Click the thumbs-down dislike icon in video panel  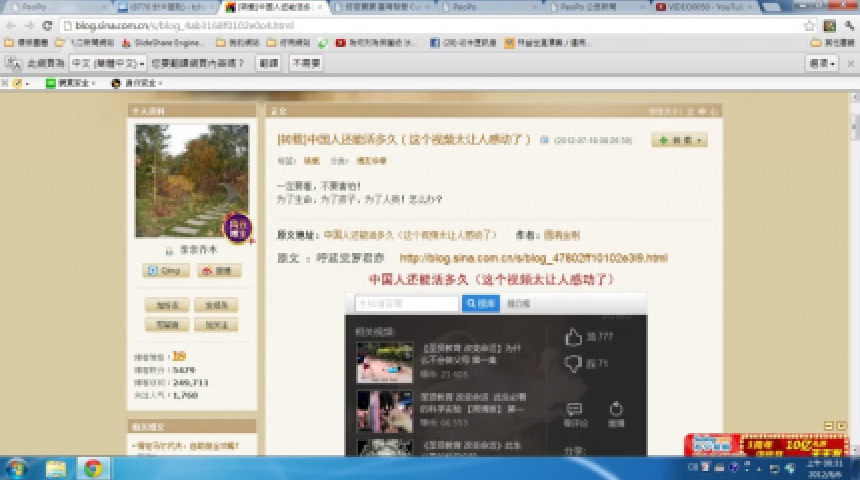(574, 363)
